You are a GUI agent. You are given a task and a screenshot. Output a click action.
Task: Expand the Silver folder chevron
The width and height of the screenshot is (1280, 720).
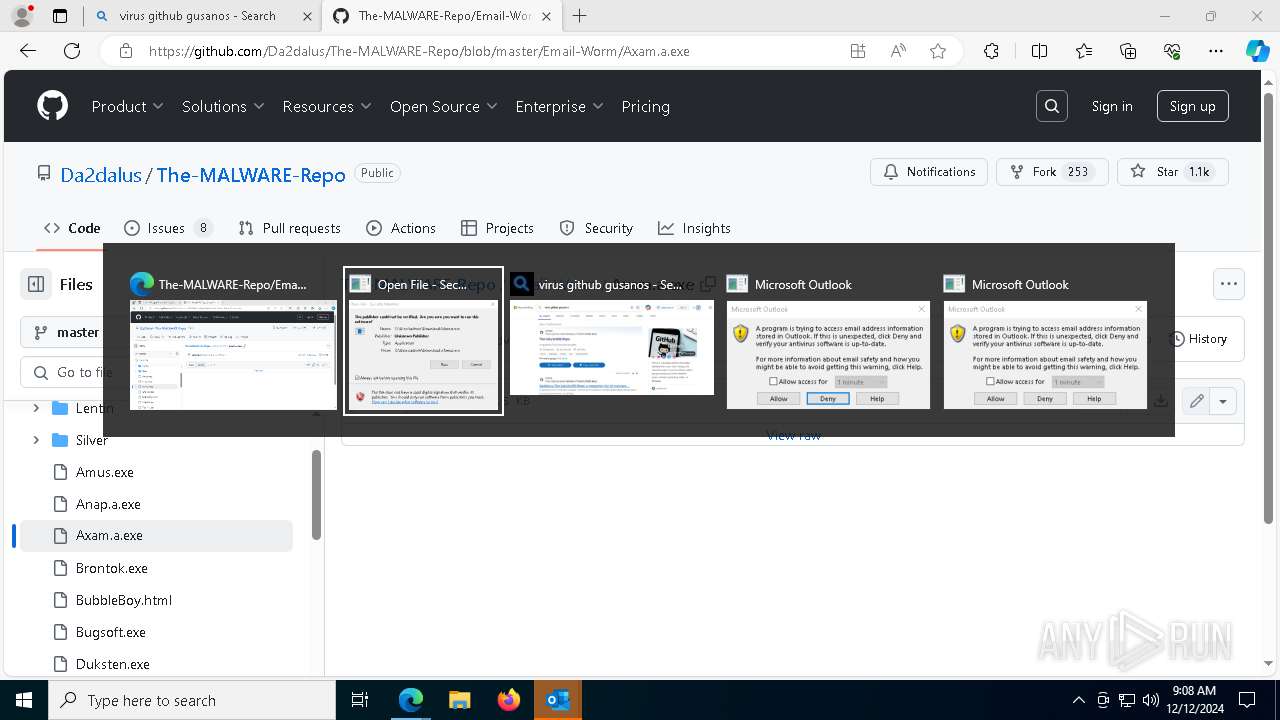(x=36, y=440)
